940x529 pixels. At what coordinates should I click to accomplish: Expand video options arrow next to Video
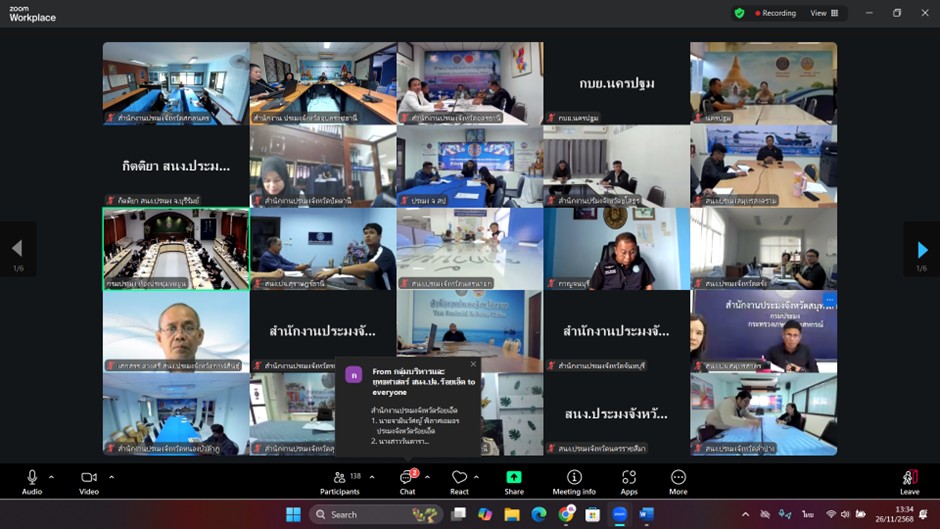[111, 477]
